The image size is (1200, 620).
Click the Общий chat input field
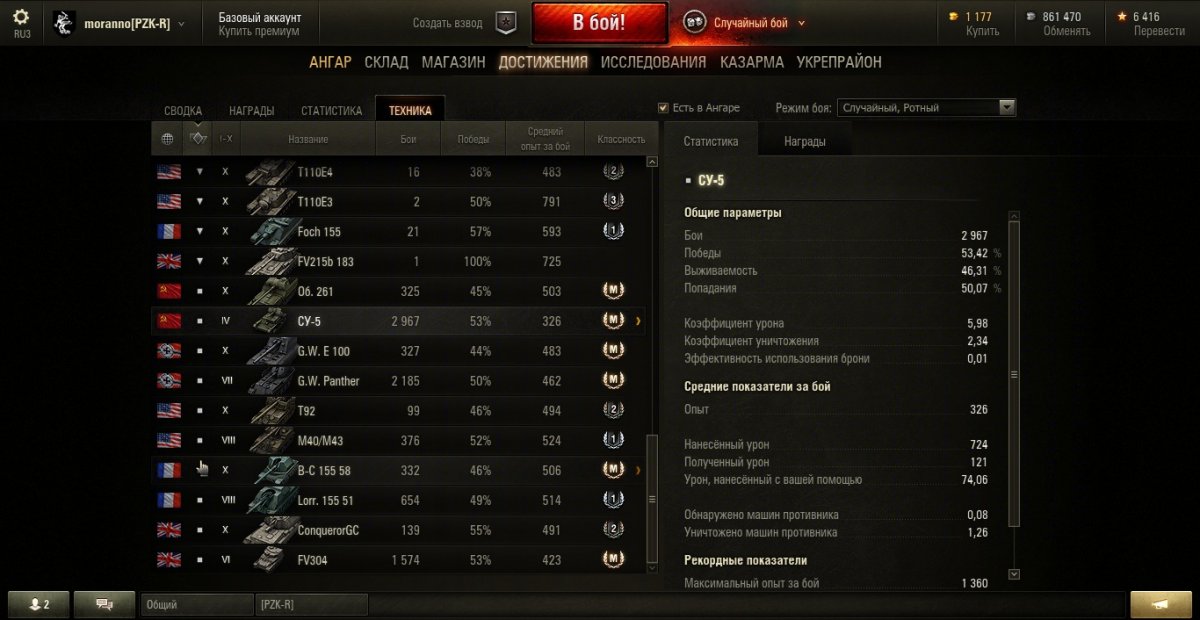(198, 604)
